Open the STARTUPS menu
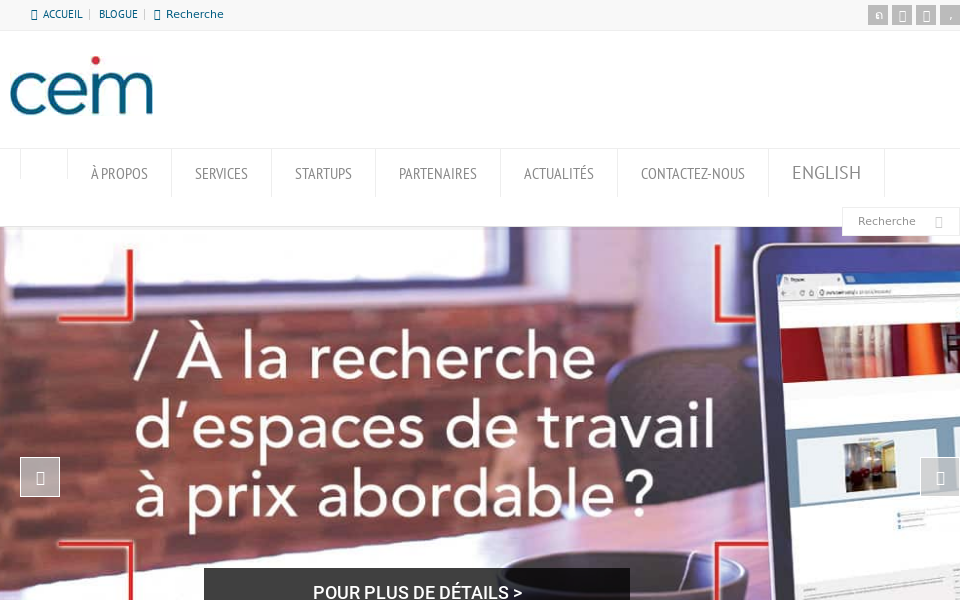 pos(323,173)
